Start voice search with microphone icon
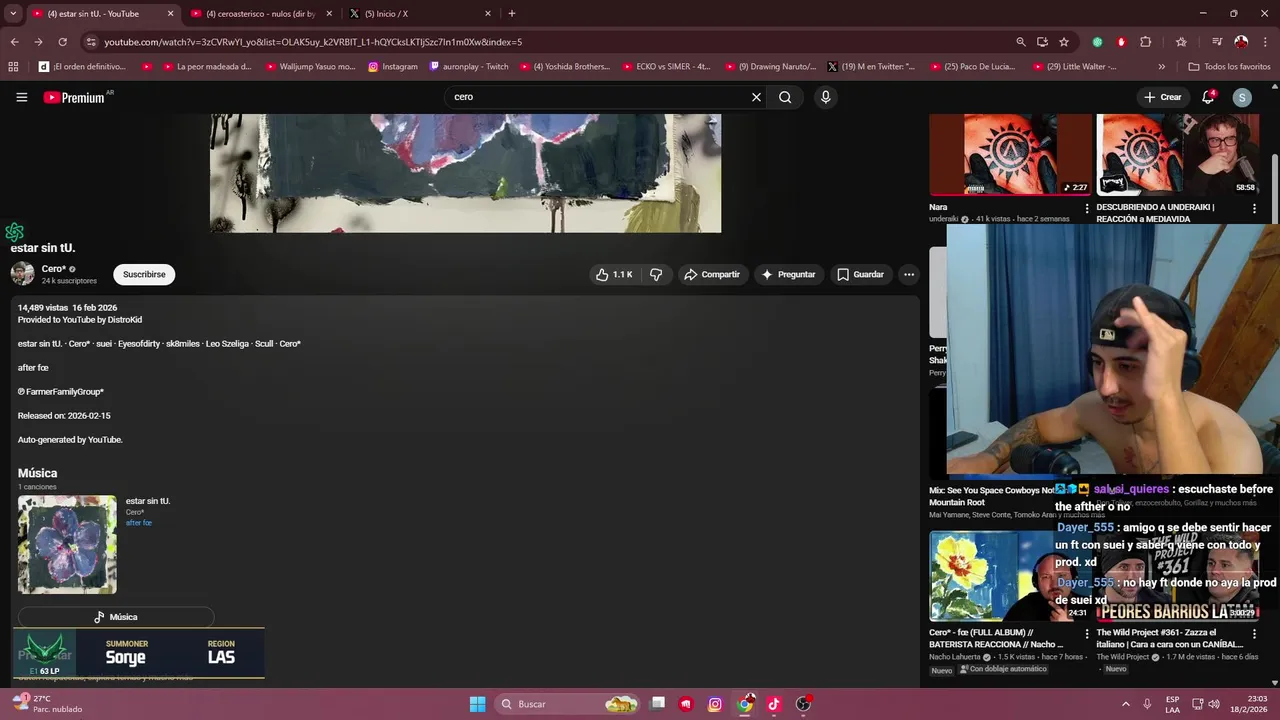This screenshot has height=720, width=1280. point(825,97)
